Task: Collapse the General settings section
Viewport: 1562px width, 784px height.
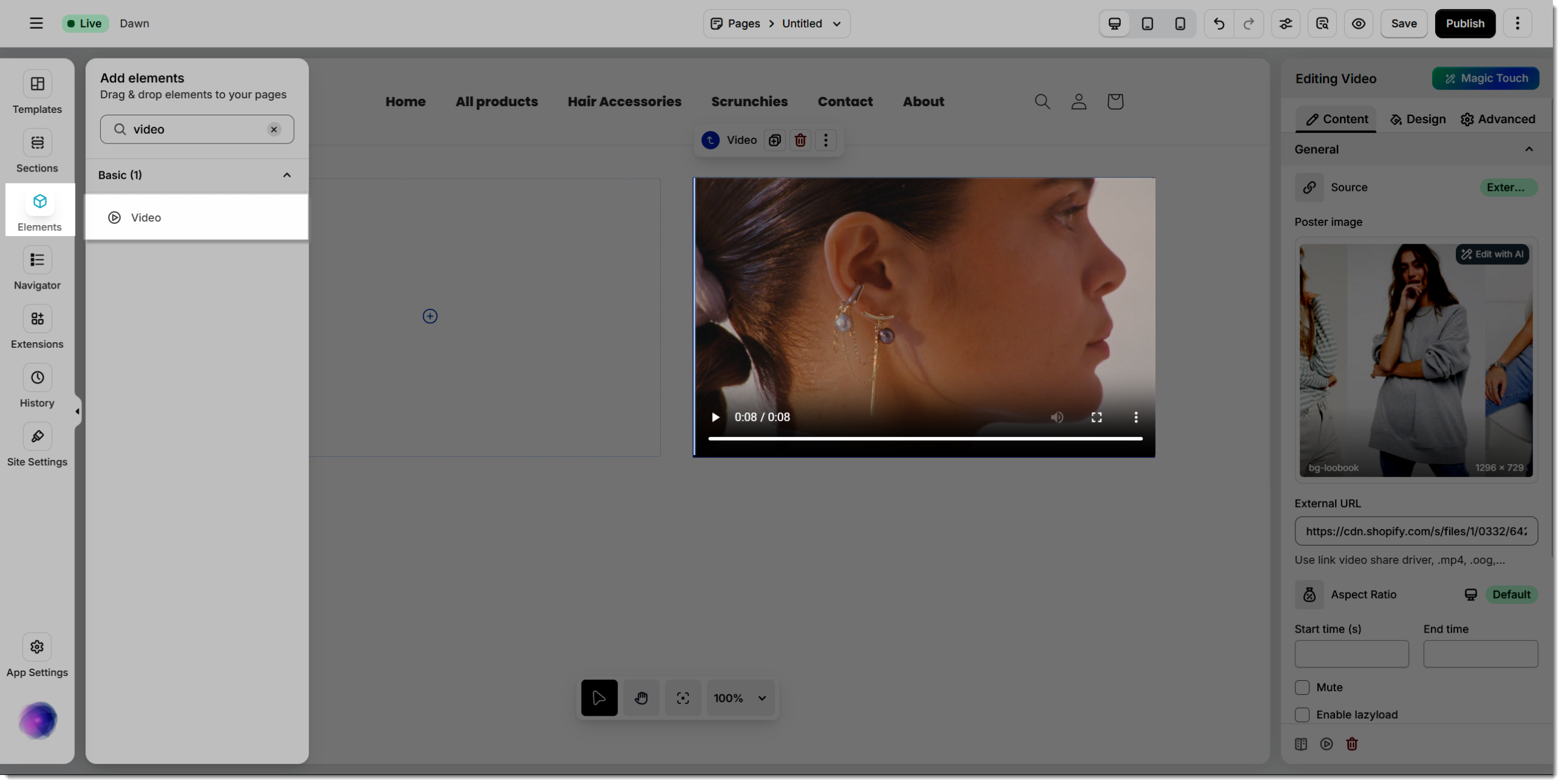Action: pyautogui.click(x=1528, y=149)
